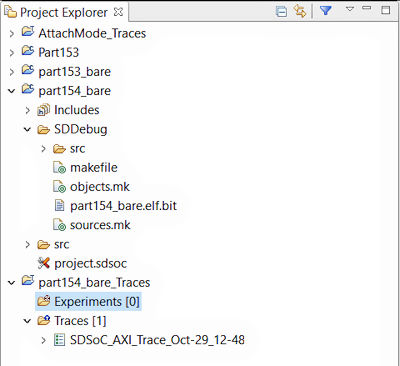The width and height of the screenshot is (400, 366).
Task: Maximize the Project Explorer view
Action: [x=386, y=10]
